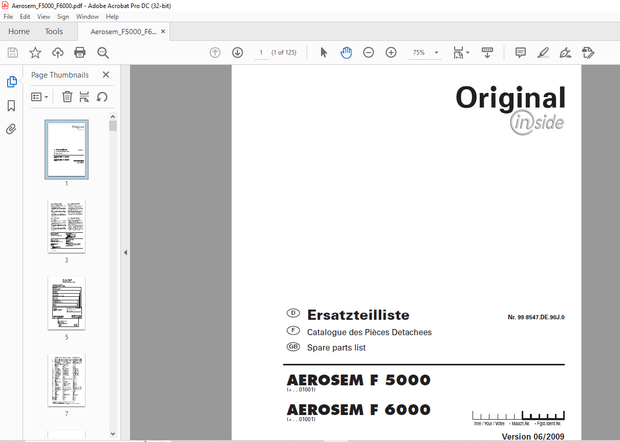Click the page number input field
620x442 pixels.
click(x=261, y=53)
